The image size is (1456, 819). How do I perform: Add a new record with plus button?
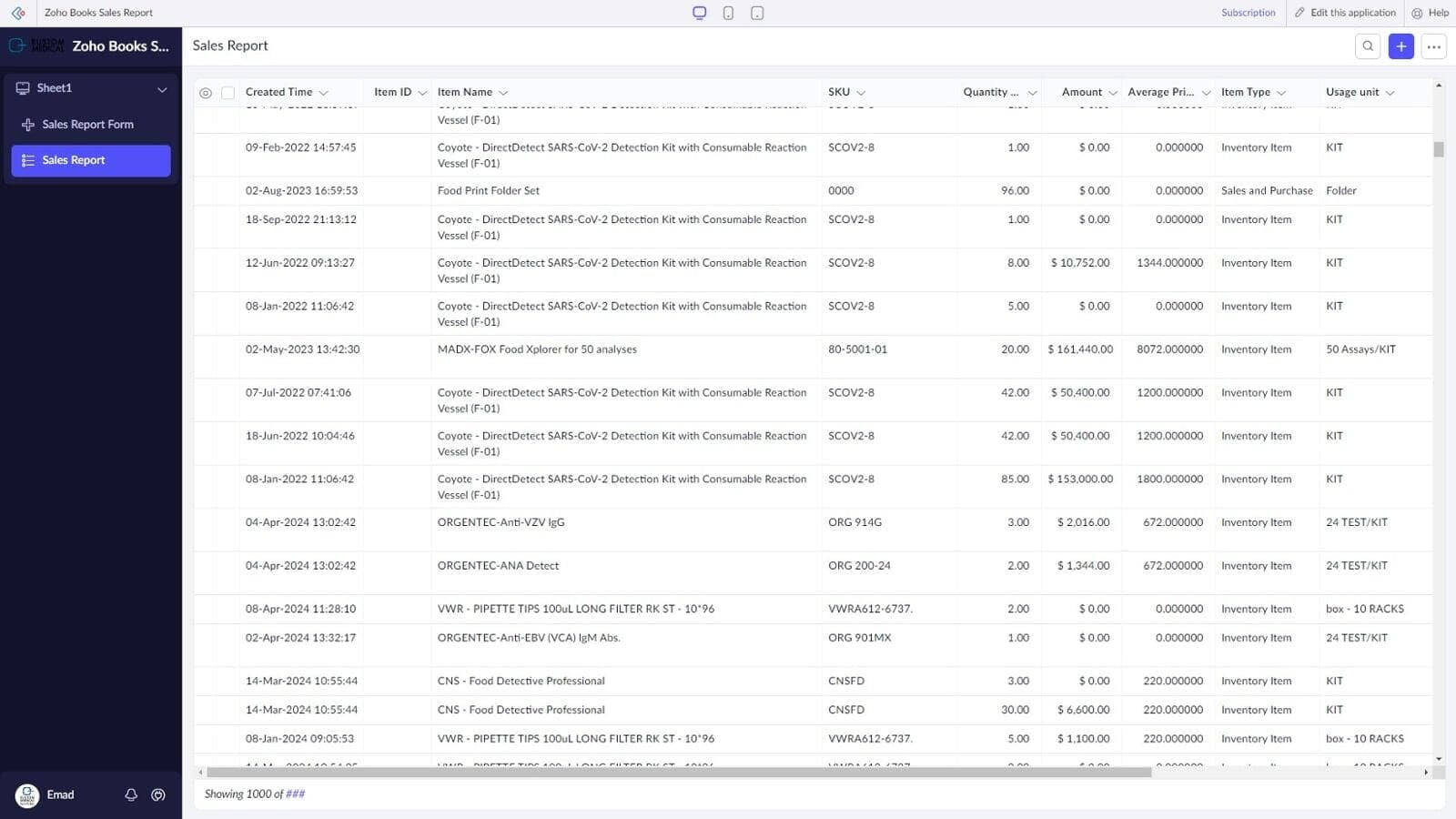coord(1401,46)
